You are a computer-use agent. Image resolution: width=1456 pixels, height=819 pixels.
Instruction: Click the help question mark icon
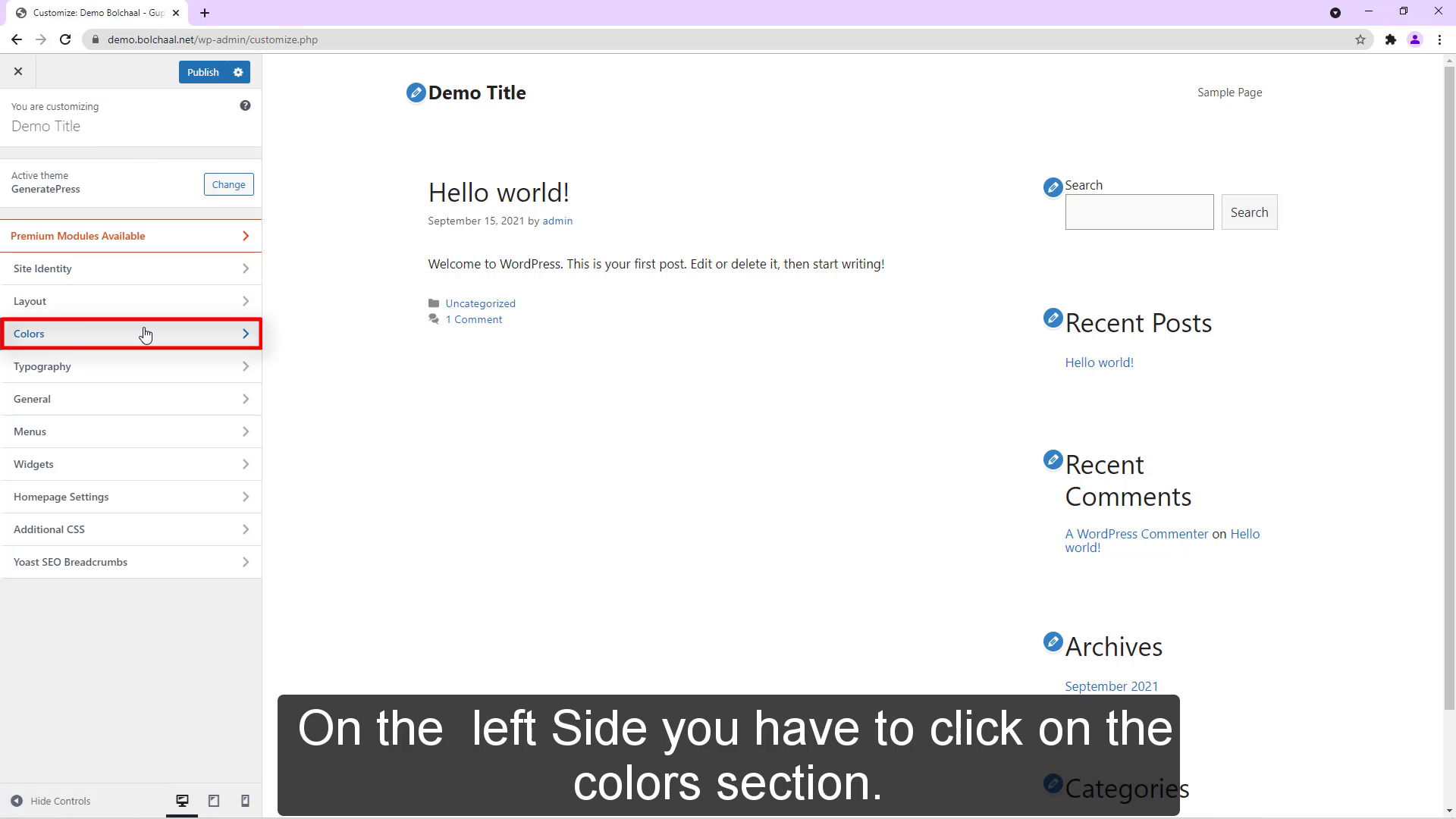[x=245, y=105]
